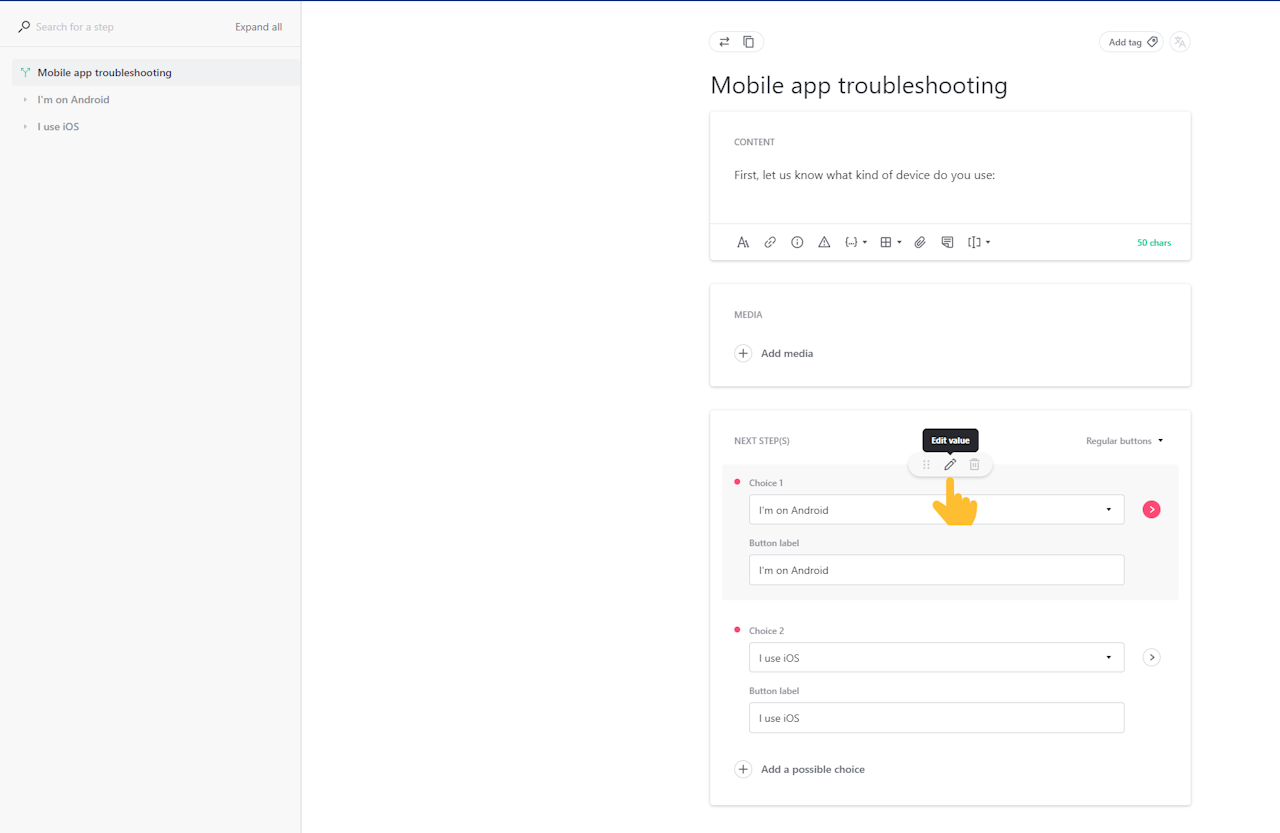Click the Expand all link
The image size is (1280, 833).
(258, 26)
